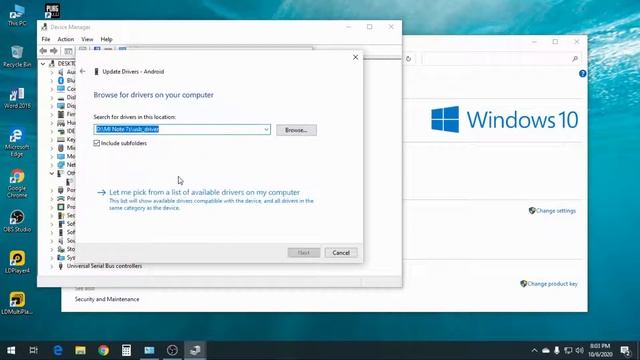The image size is (640, 360).
Task: Launch Chrome from the taskbar
Action: pyautogui.click(x=103, y=350)
